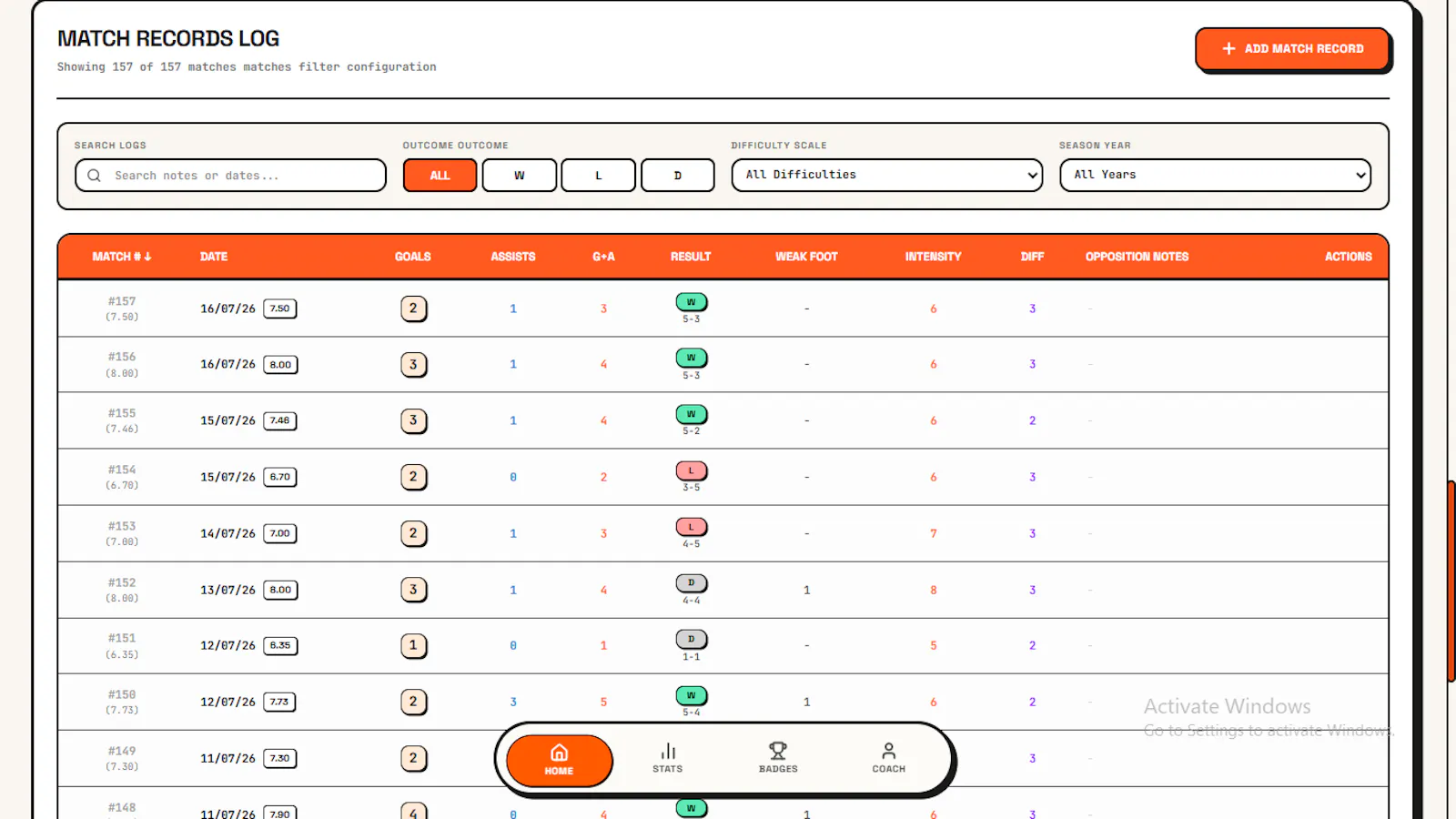The width and height of the screenshot is (1456, 819).
Task: Click the date 13/07/26 for match #152
Action: 227,590
